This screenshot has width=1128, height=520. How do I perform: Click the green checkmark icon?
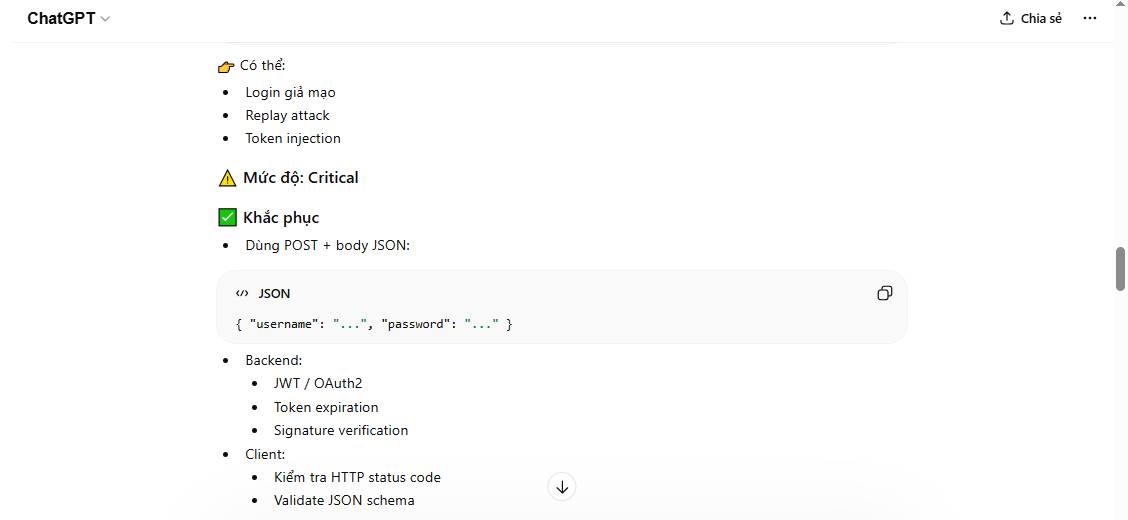coord(227,217)
